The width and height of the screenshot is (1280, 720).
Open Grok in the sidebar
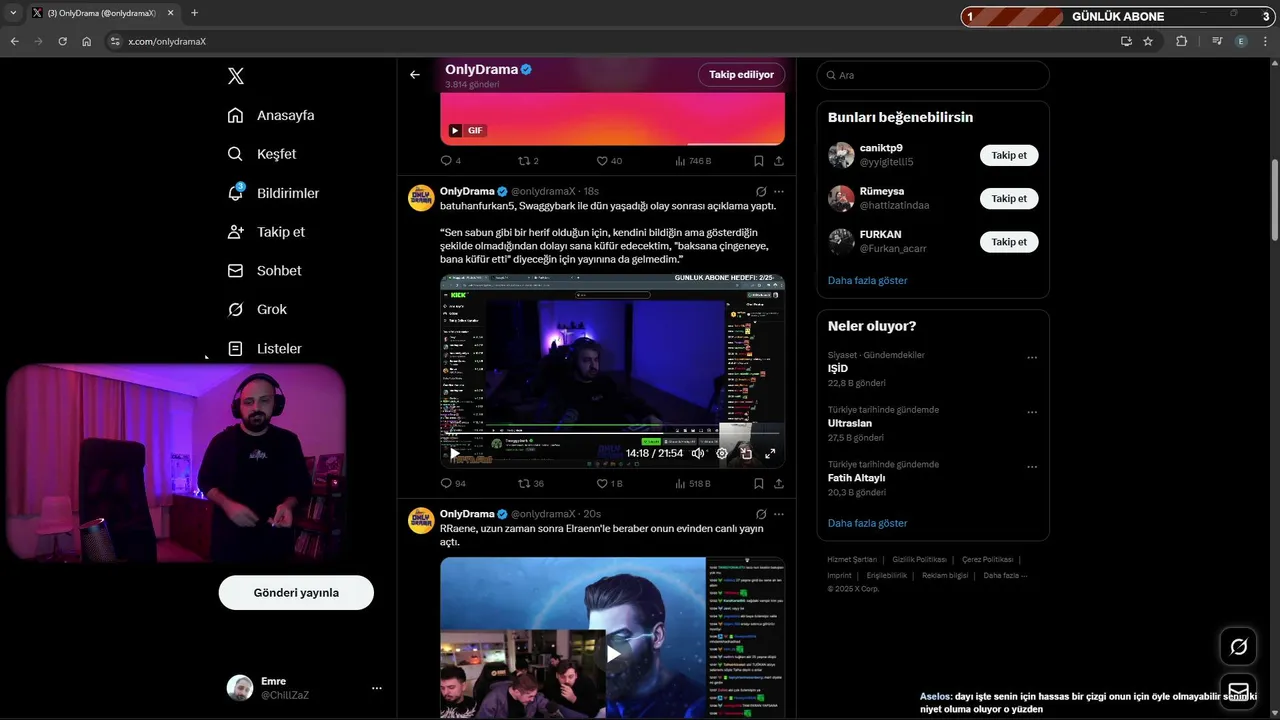[257, 310]
